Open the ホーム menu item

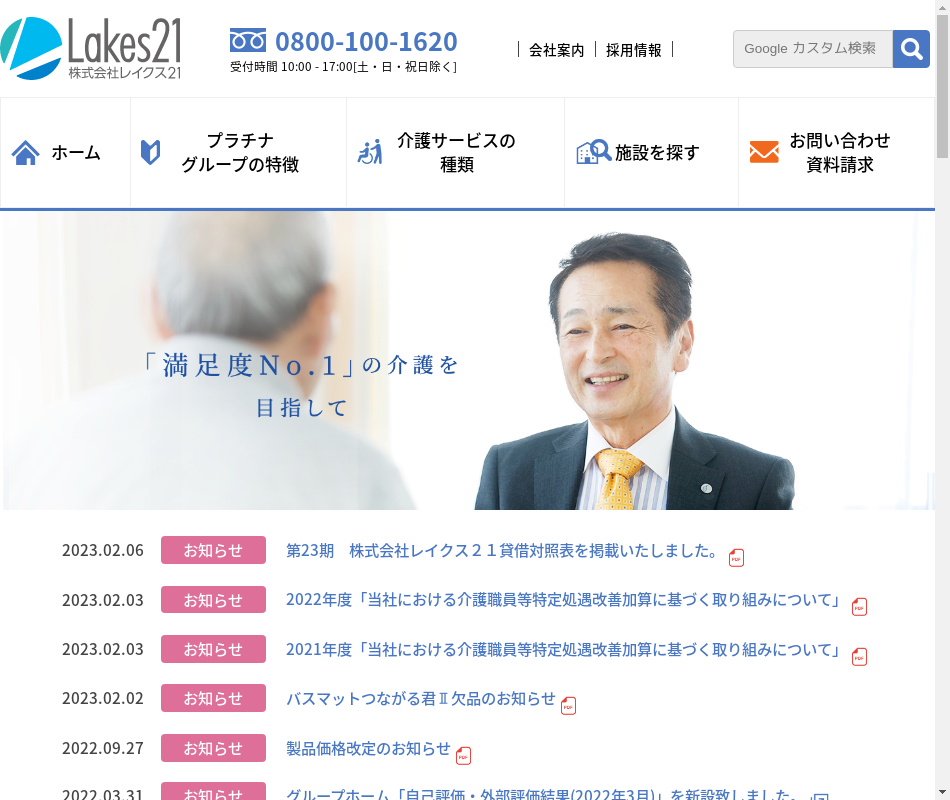click(x=65, y=153)
